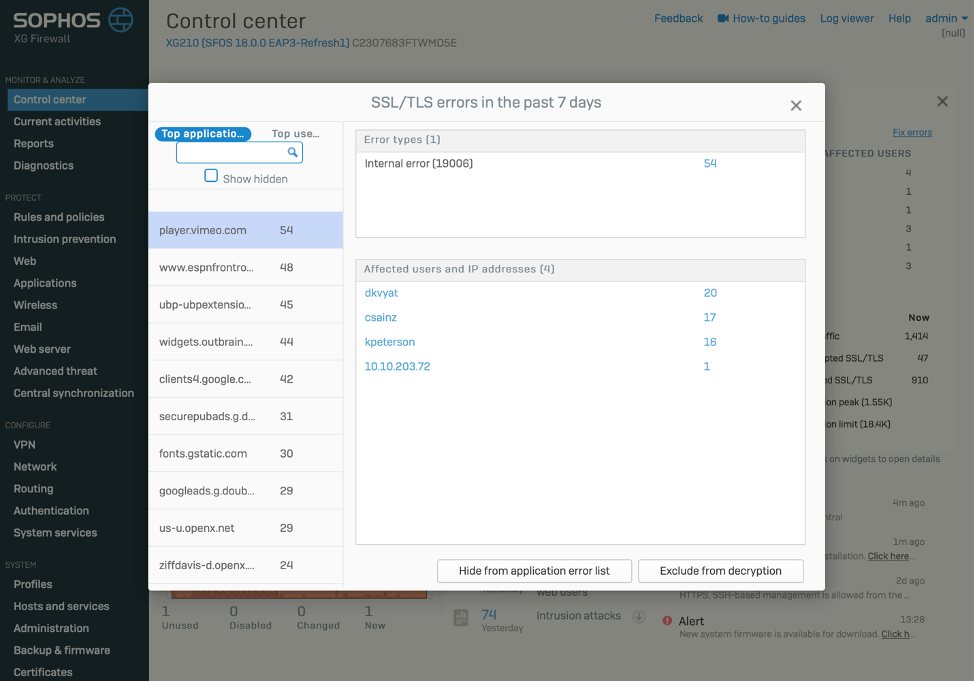974x681 pixels.
Task: Click Exclude from decryption button
Action: coord(720,571)
